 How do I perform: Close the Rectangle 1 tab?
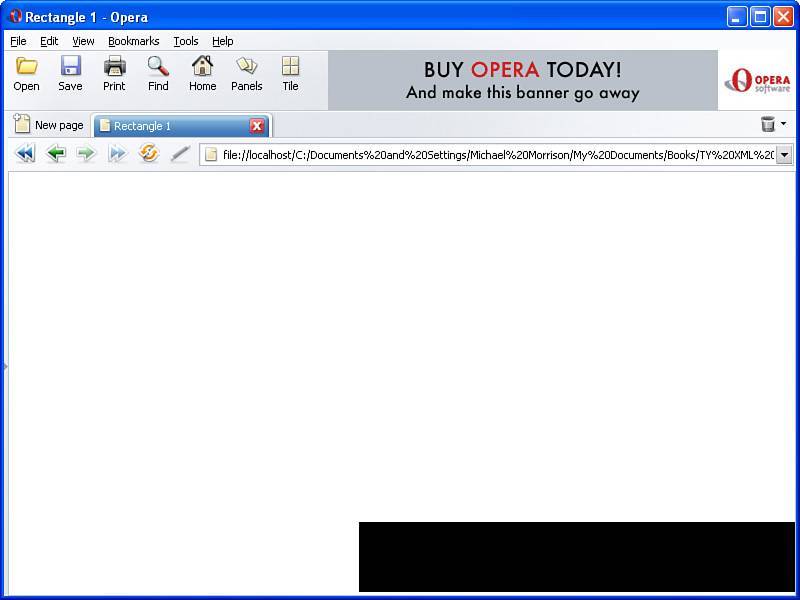(x=257, y=126)
